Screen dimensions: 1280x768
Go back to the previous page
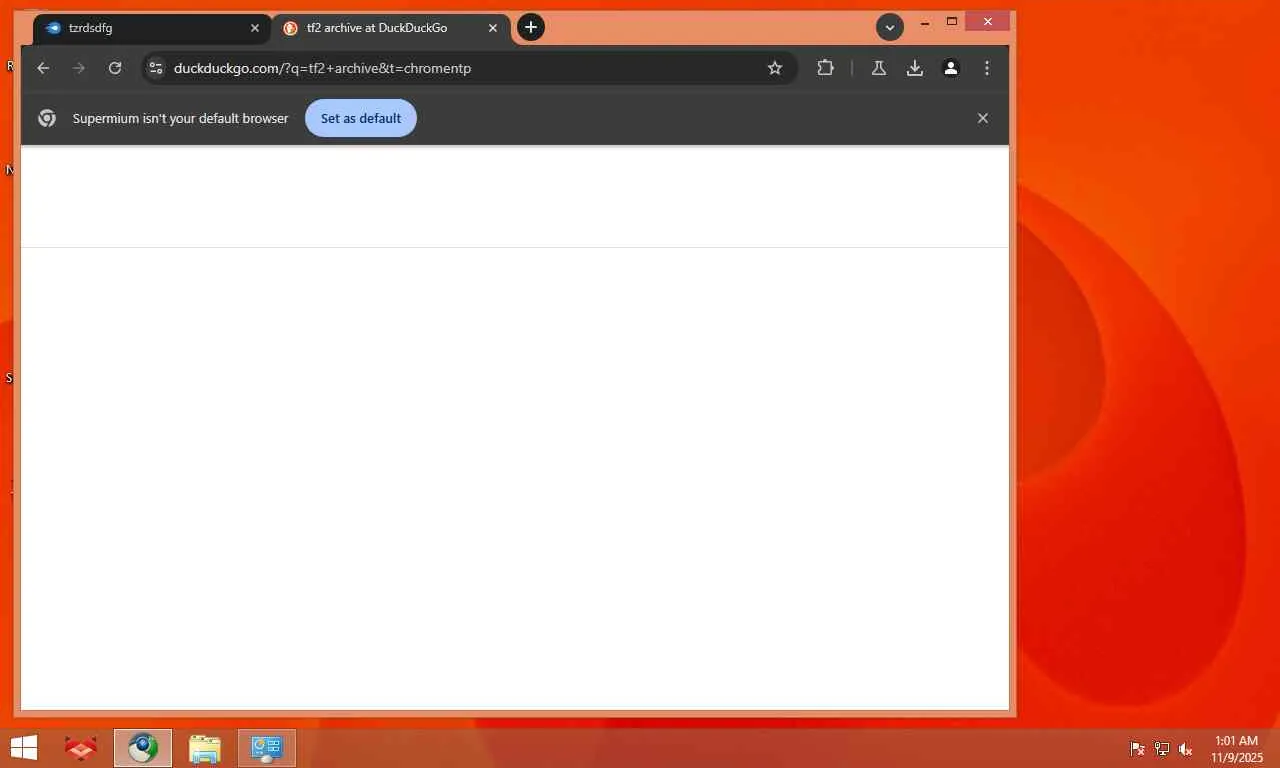pyautogui.click(x=43, y=68)
